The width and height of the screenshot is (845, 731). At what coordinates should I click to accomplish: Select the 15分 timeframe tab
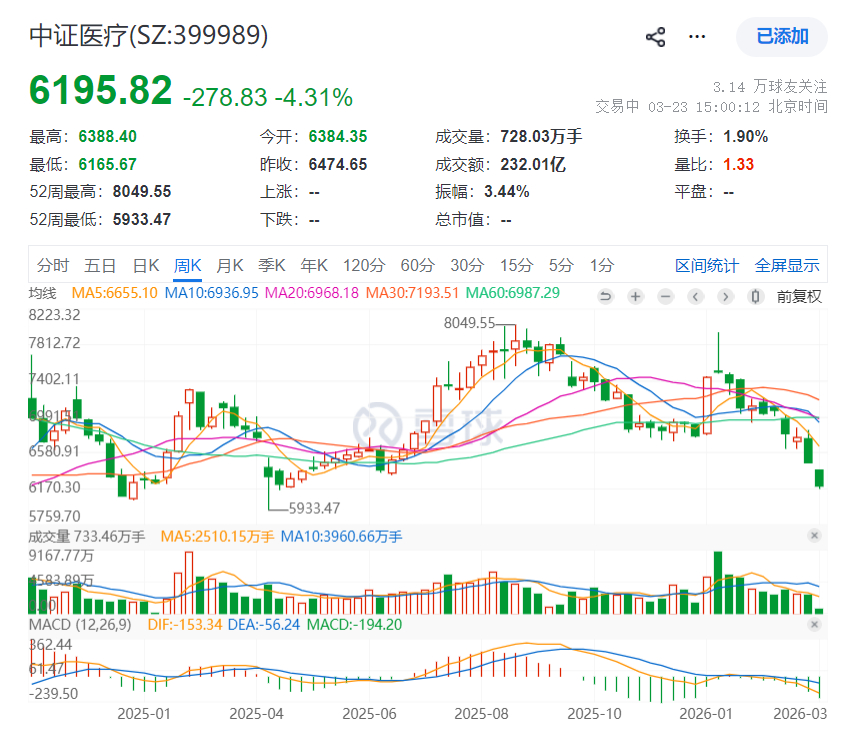[516, 265]
